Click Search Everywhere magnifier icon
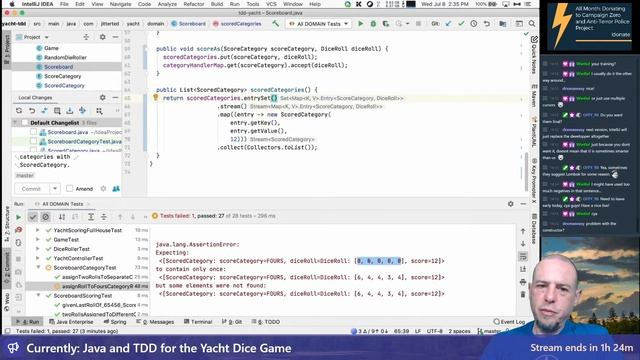Image resolution: width=640 pixels, height=360 pixels. [x=532, y=24]
